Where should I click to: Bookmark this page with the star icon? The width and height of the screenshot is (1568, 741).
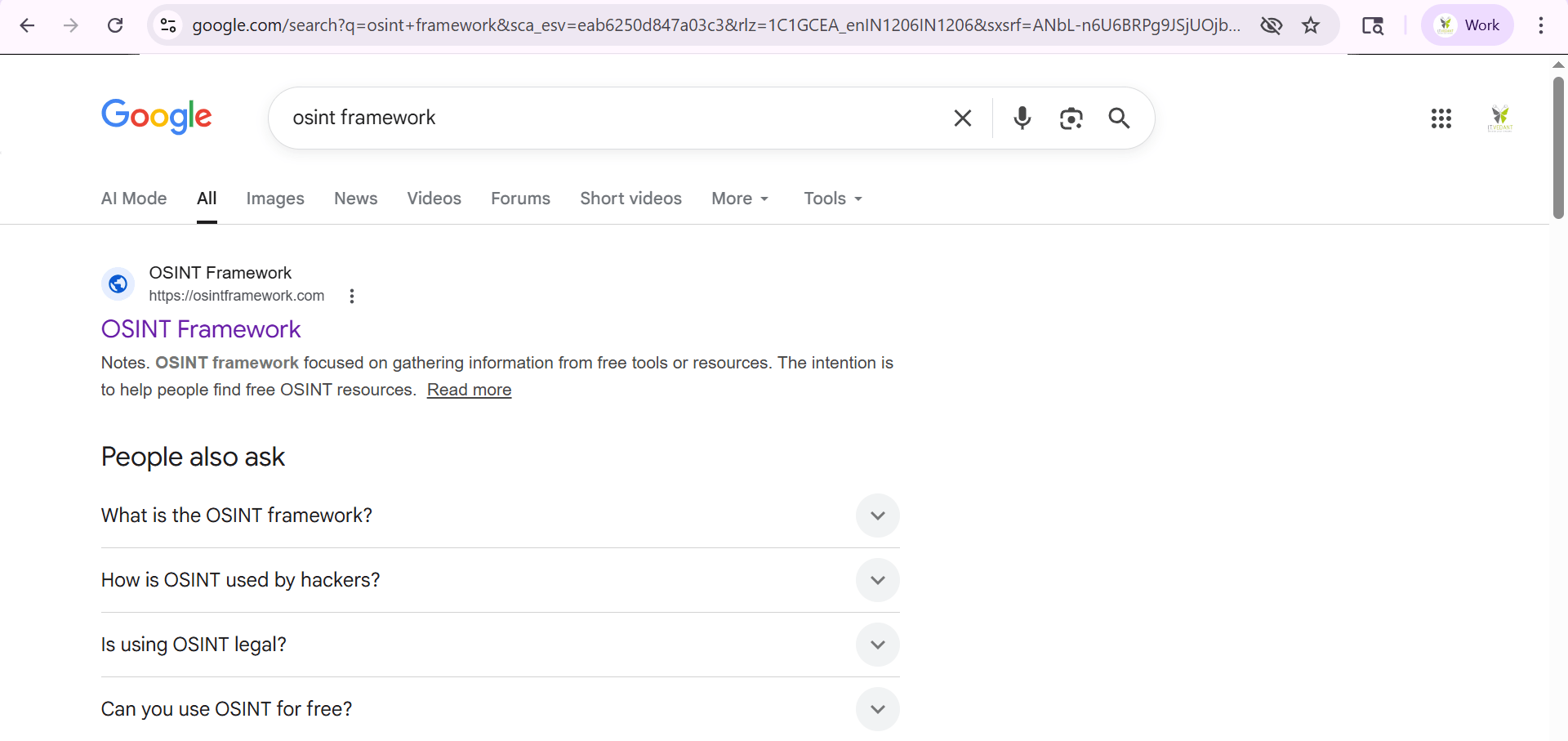click(x=1311, y=25)
